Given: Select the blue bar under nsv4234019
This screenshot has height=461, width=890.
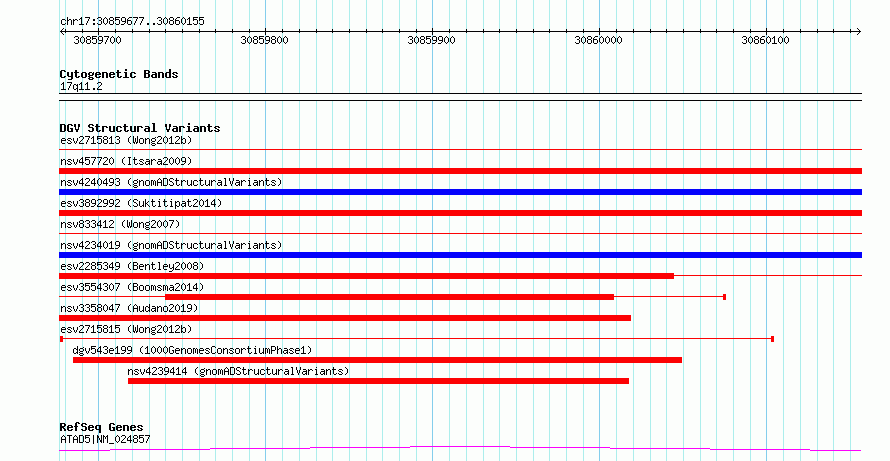Looking at the screenshot, I should (x=460, y=255).
